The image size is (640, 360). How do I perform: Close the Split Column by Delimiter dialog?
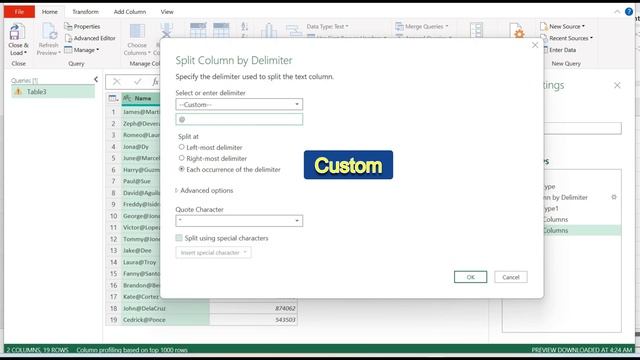(535, 45)
